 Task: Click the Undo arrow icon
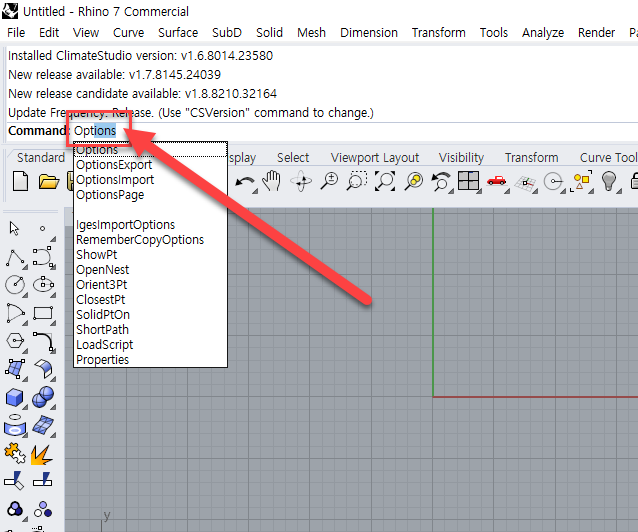pos(245,182)
